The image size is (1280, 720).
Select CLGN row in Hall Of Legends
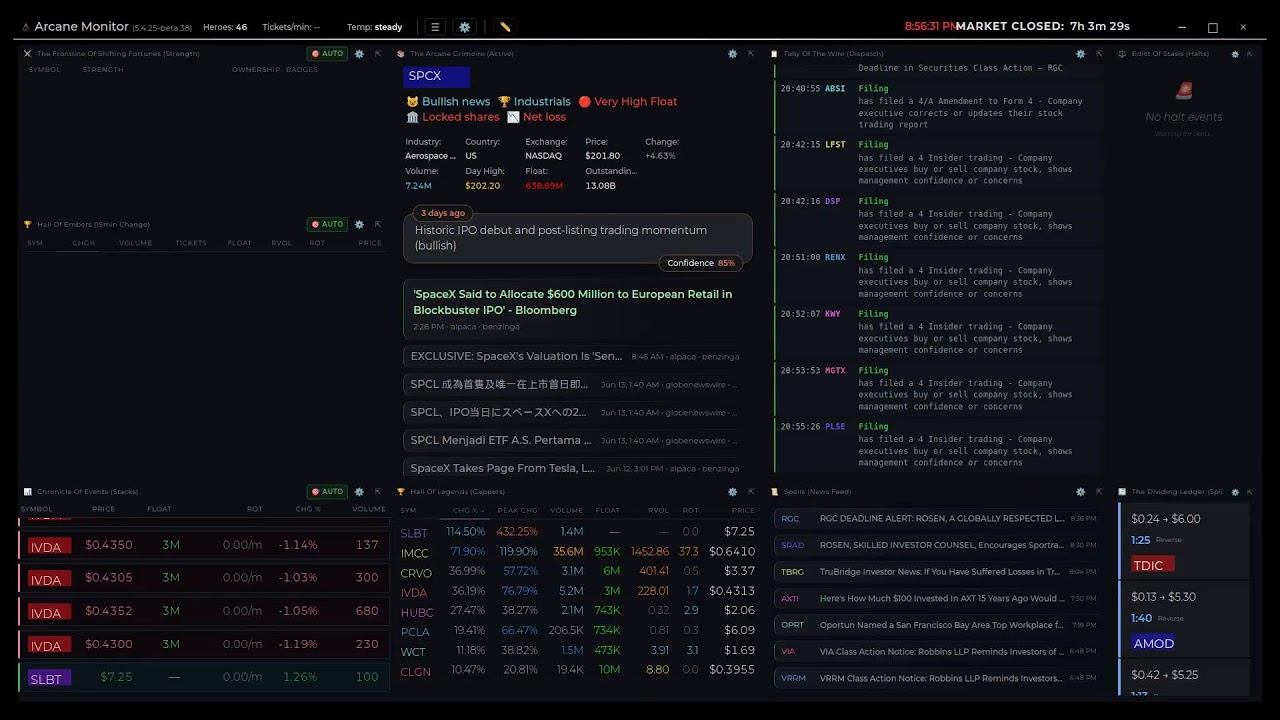click(x=577, y=671)
